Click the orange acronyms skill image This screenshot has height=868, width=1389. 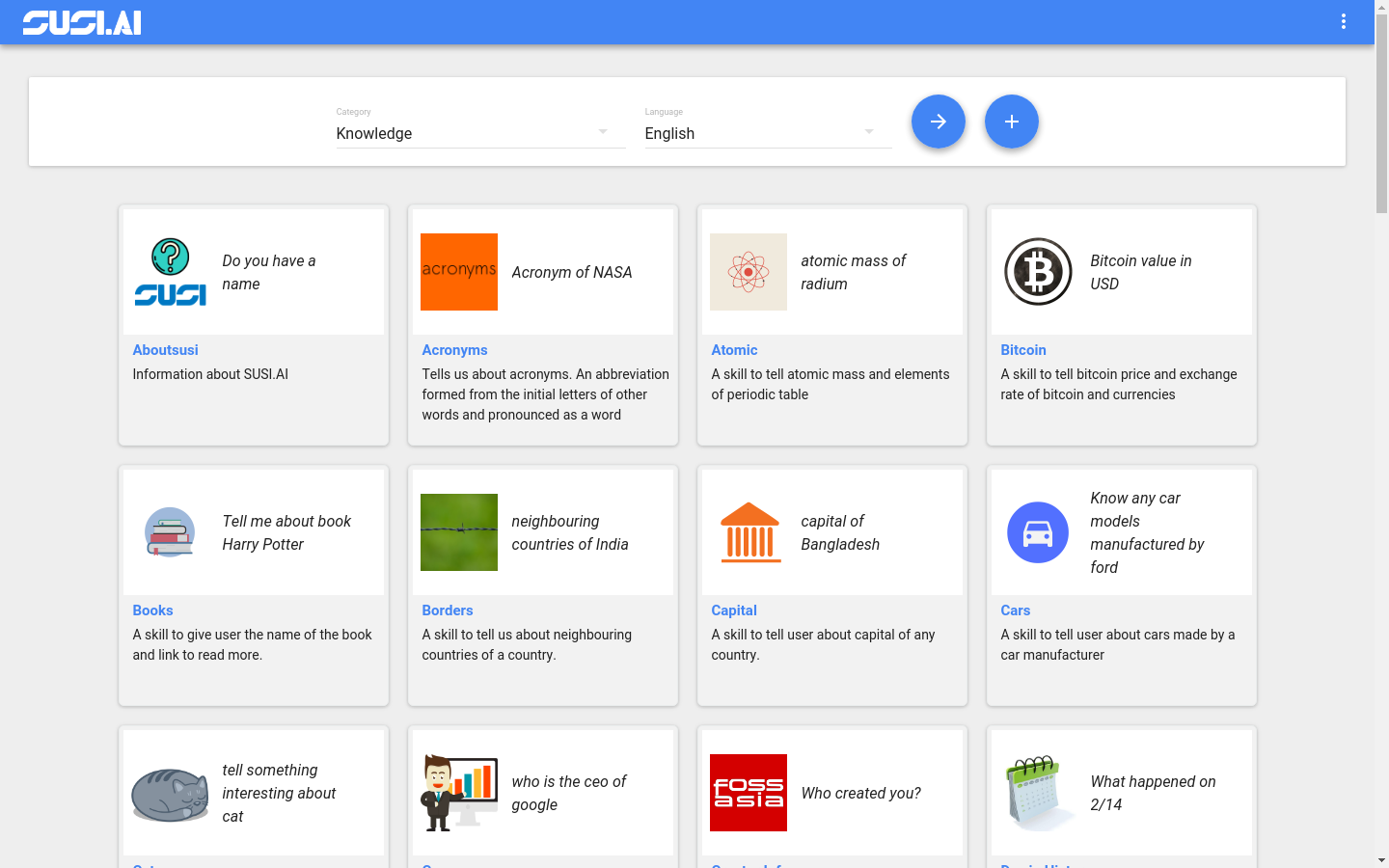point(459,272)
